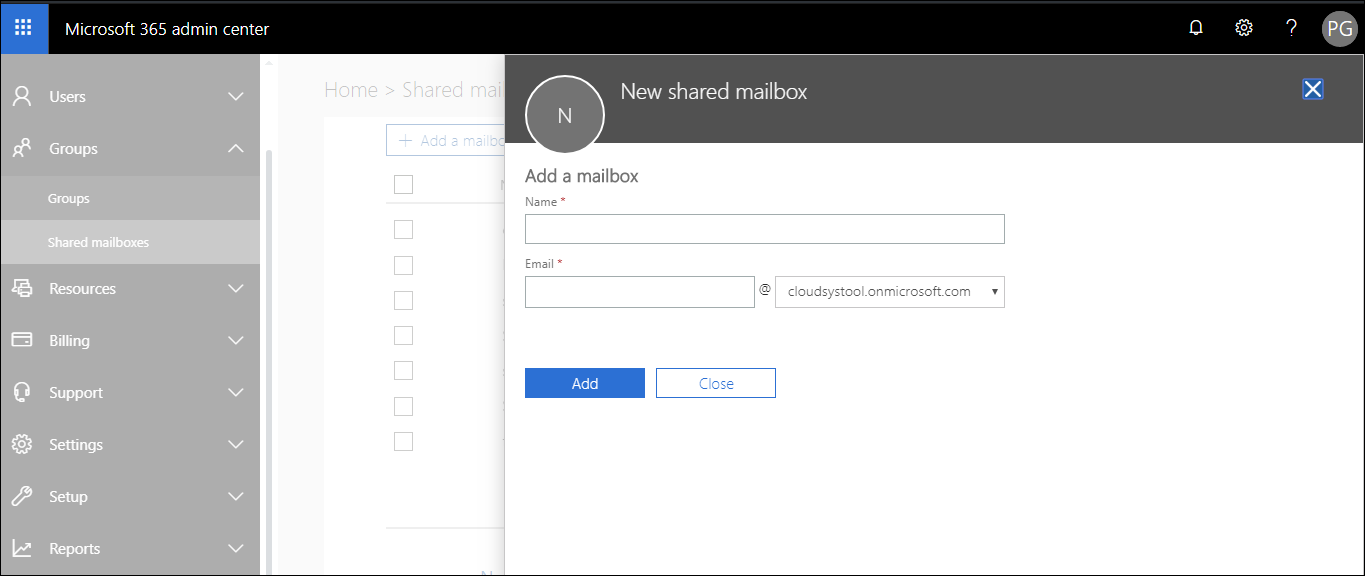Open the Groups sub-item
The height and width of the screenshot is (576, 1365).
point(130,198)
